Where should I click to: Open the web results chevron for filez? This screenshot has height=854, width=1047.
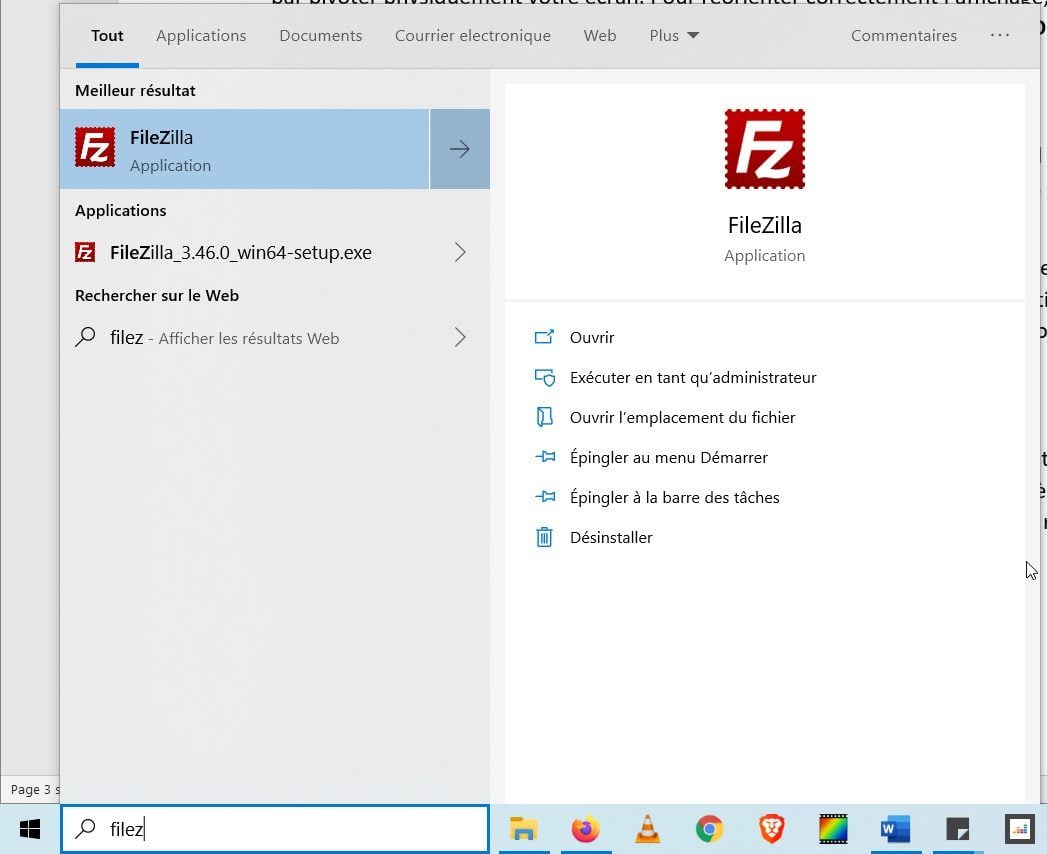[460, 337]
